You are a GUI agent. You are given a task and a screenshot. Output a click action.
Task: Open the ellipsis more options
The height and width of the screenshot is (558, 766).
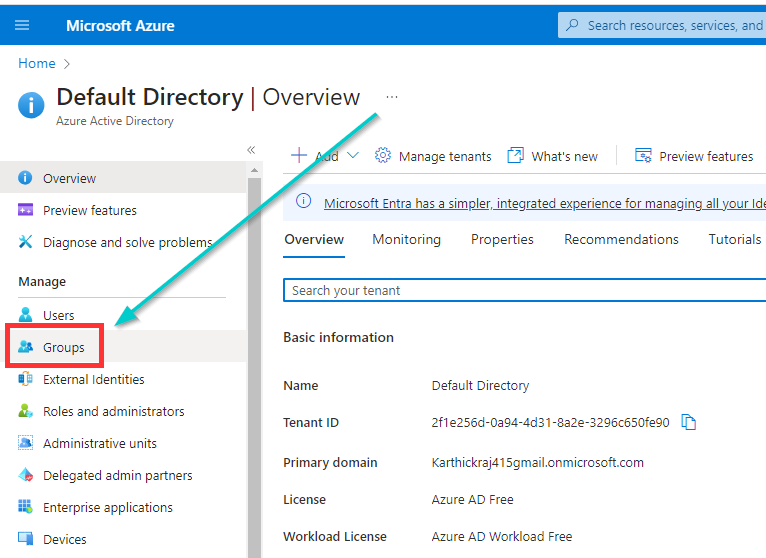tap(392, 97)
